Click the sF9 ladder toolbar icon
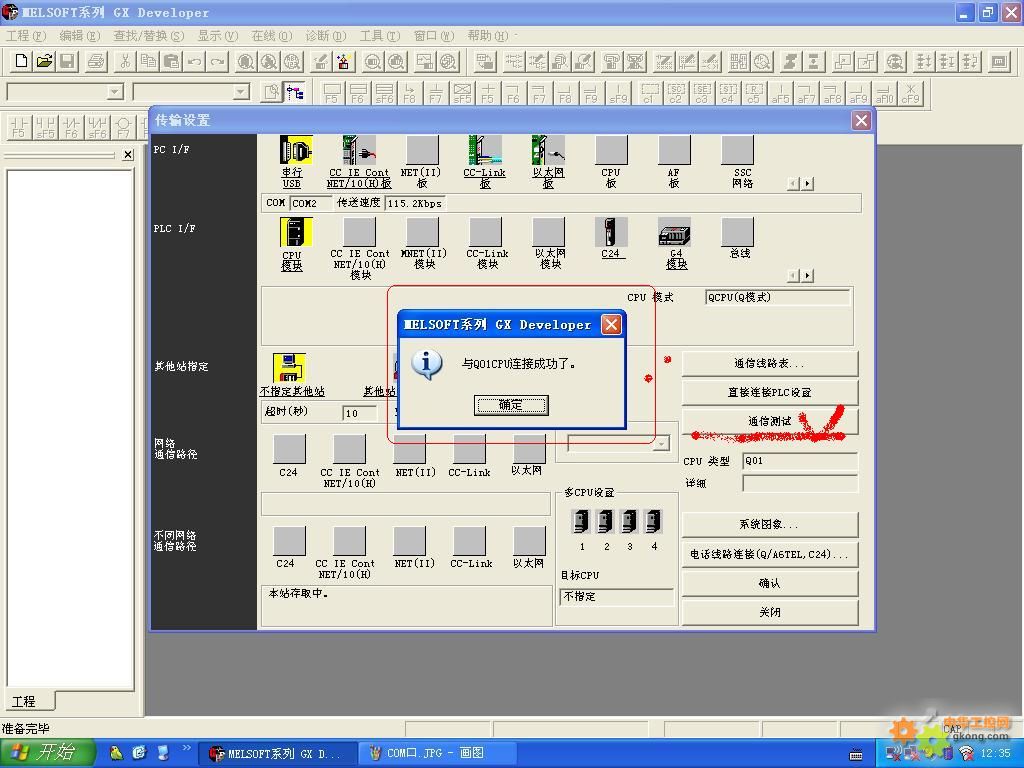Image resolution: width=1024 pixels, height=768 pixels. [618, 93]
